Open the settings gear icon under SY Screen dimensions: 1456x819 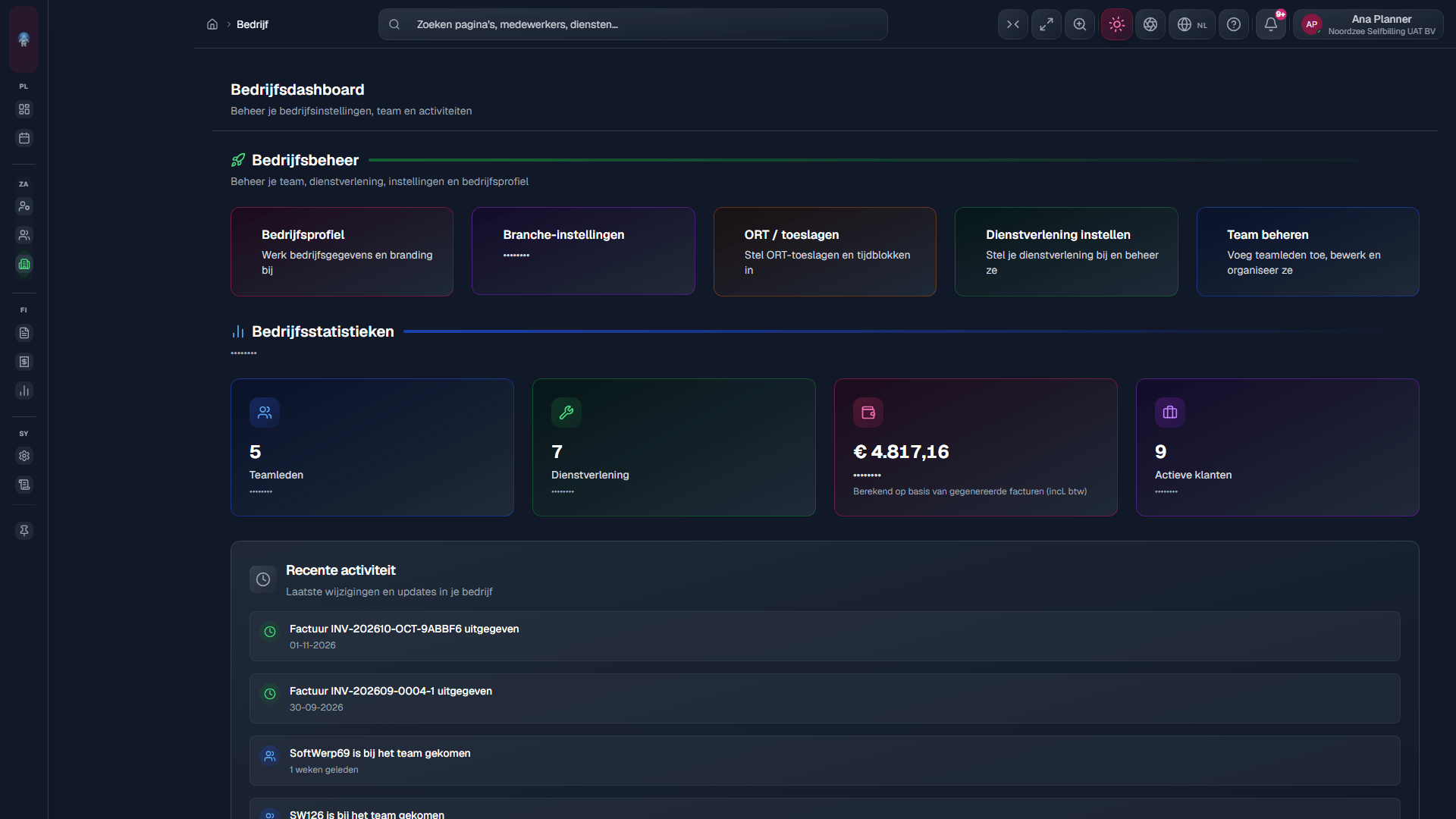[x=24, y=456]
